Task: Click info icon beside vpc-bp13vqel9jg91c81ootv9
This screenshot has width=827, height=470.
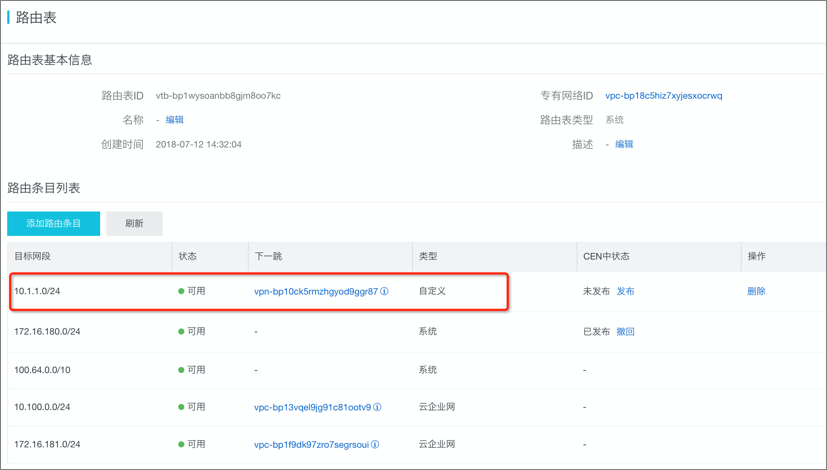Action: pyautogui.click(x=378, y=407)
